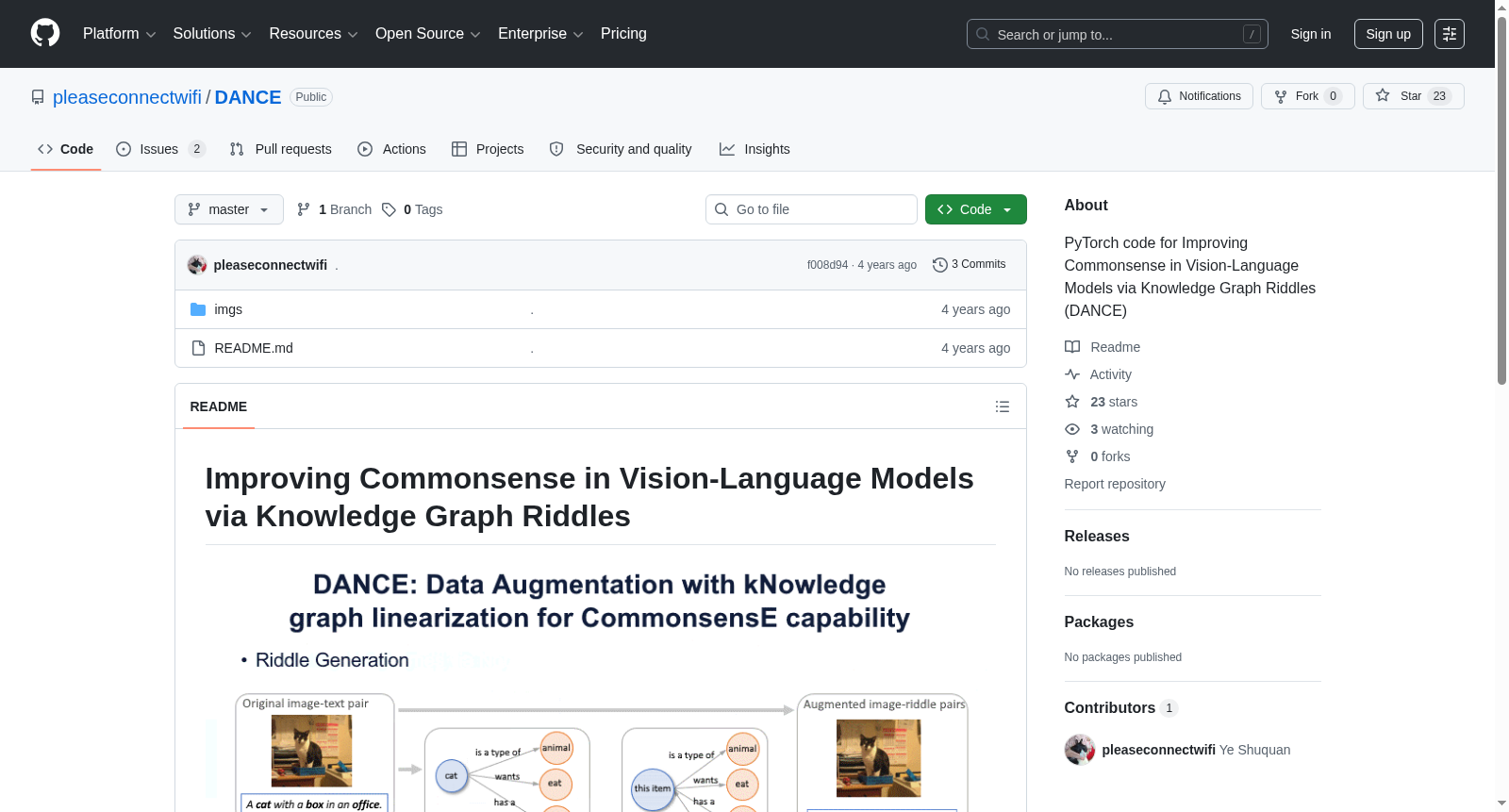Switch to the Issues tab

point(160,149)
